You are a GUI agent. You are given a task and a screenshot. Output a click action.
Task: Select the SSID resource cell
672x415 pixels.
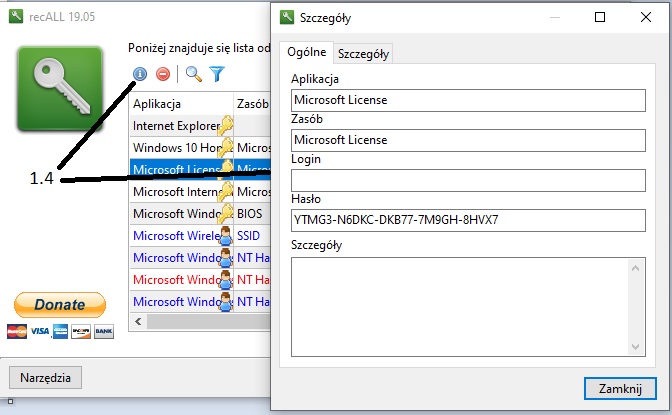[x=252, y=235]
